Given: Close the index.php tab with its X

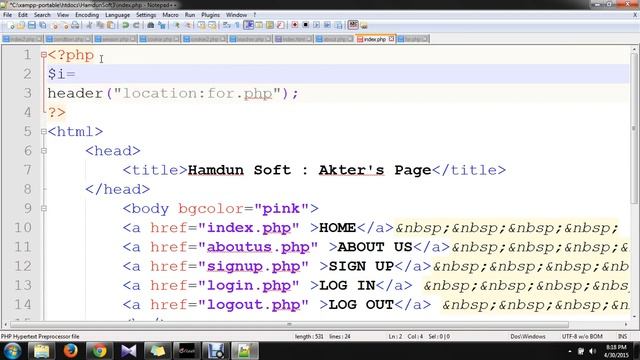Looking at the screenshot, I should (391, 39).
